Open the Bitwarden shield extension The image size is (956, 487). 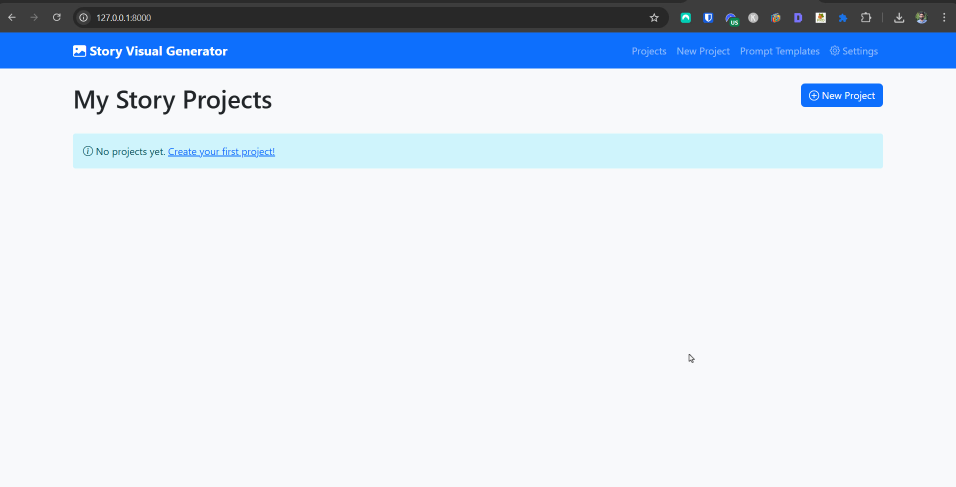click(708, 17)
